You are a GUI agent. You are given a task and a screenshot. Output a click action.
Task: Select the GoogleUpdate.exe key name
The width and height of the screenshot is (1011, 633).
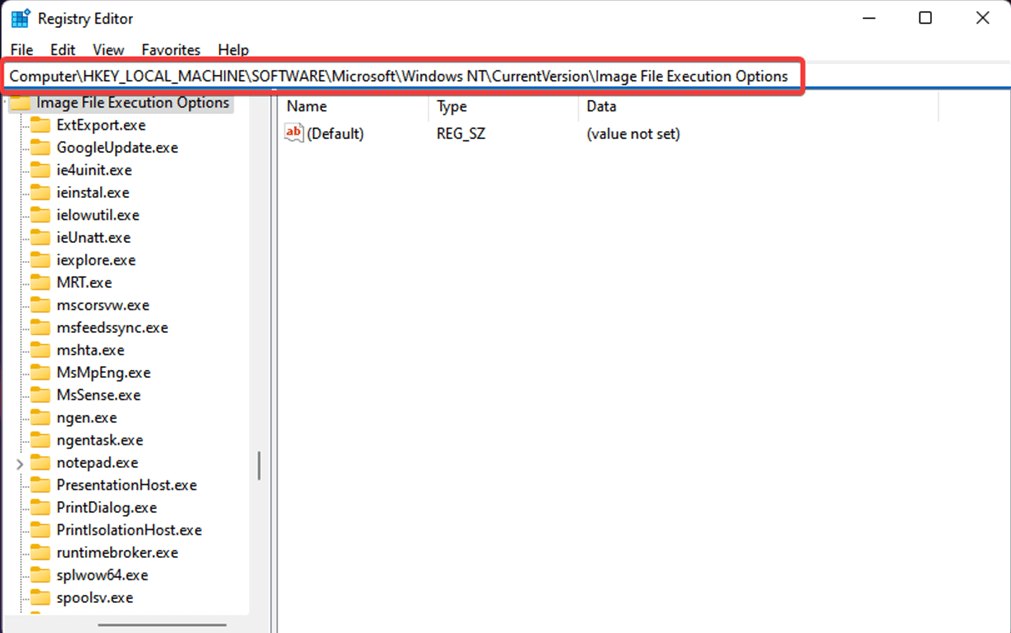coord(117,148)
